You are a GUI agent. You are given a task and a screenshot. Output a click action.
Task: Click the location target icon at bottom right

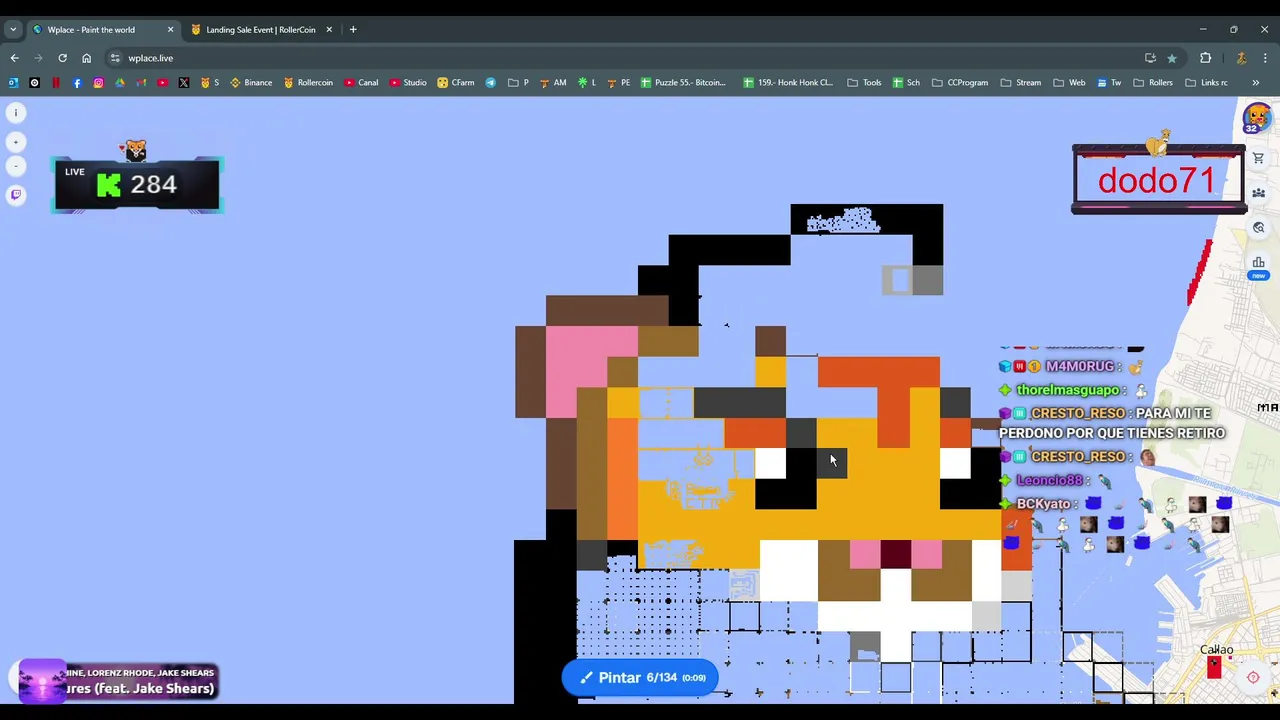1253,677
